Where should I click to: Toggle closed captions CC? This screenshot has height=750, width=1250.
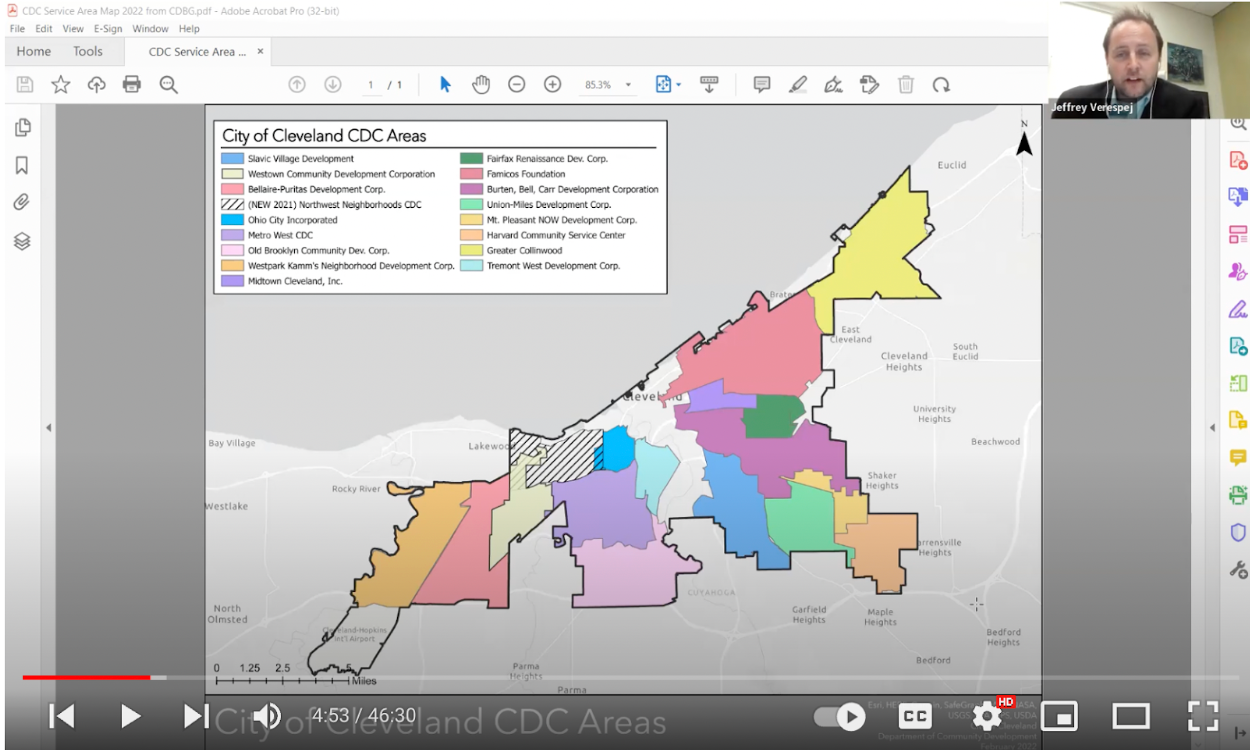click(x=914, y=716)
